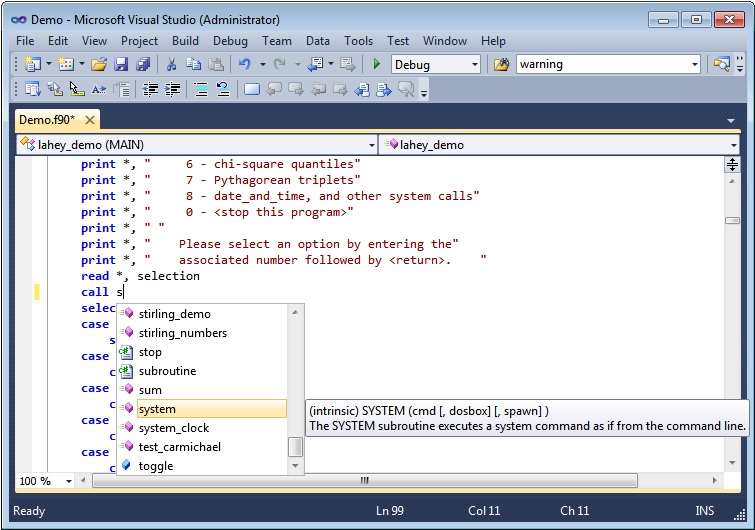Screen dimensions: 755x530
Task: Close the Demo.f90 tab with its X
Action: coord(90,120)
